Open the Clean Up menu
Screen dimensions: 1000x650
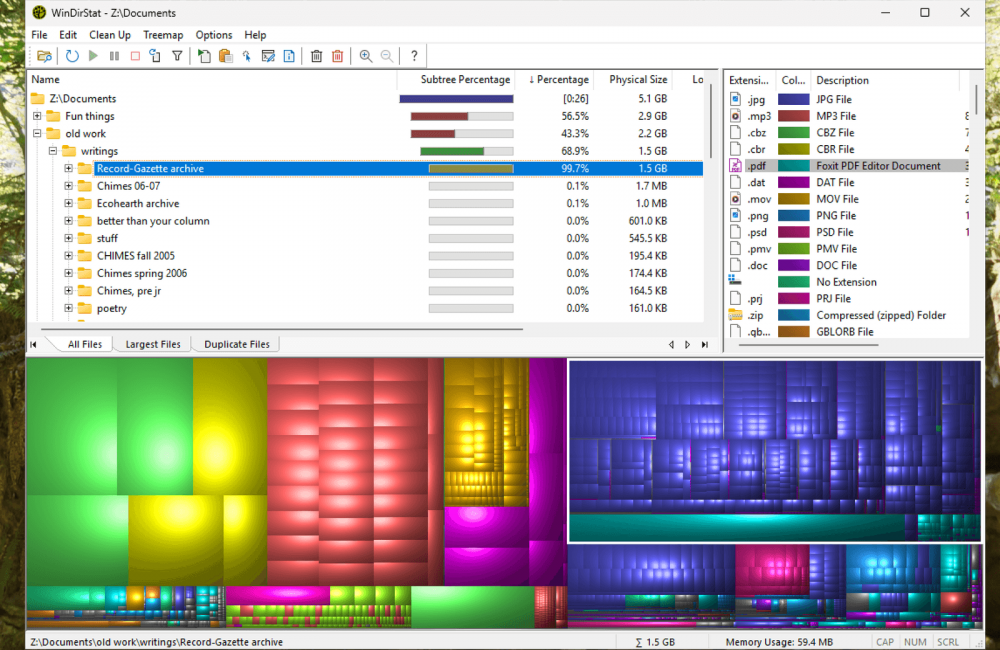(x=110, y=35)
